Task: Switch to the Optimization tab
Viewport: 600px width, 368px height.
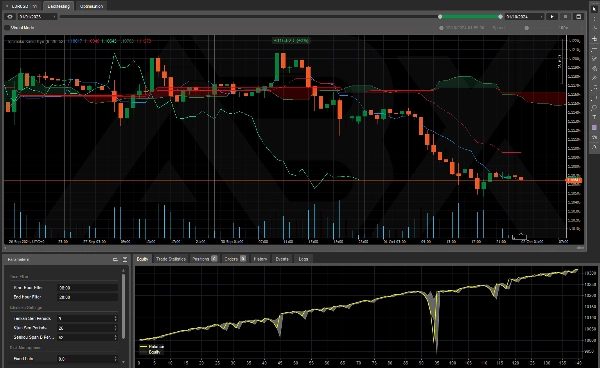Action: click(91, 6)
